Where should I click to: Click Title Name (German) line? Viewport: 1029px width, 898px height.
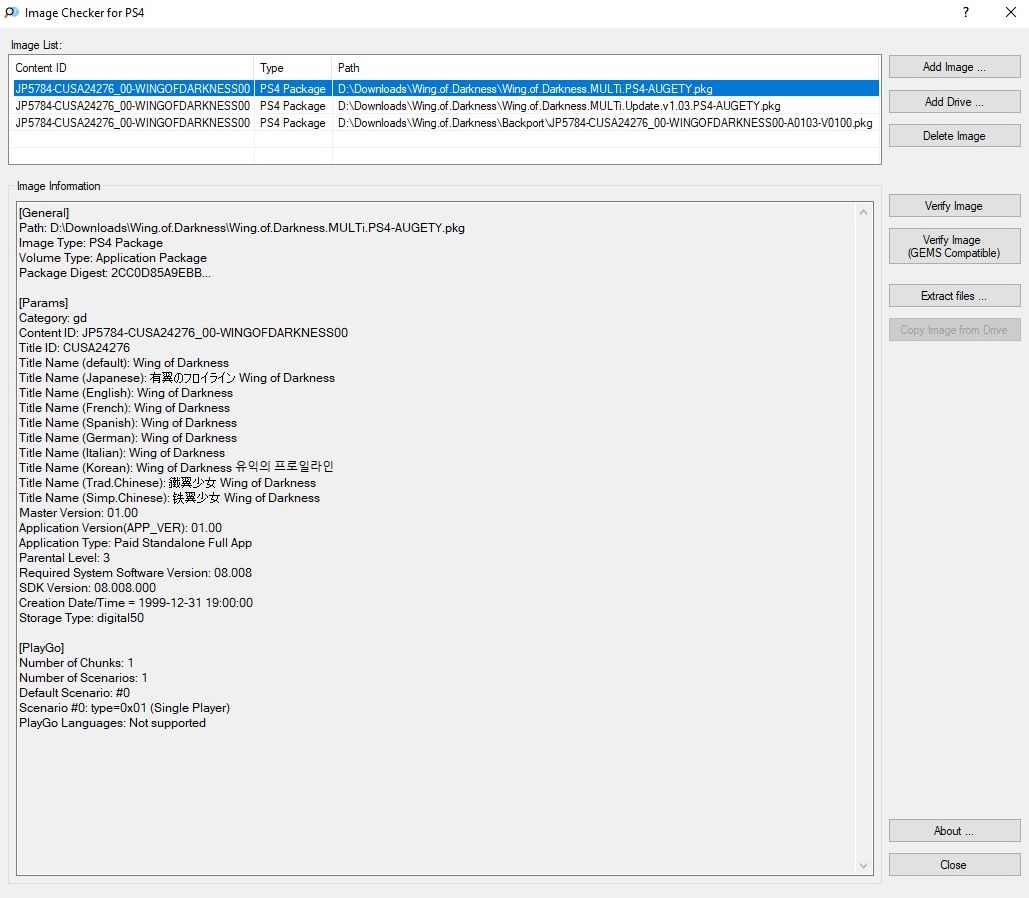(x=128, y=438)
